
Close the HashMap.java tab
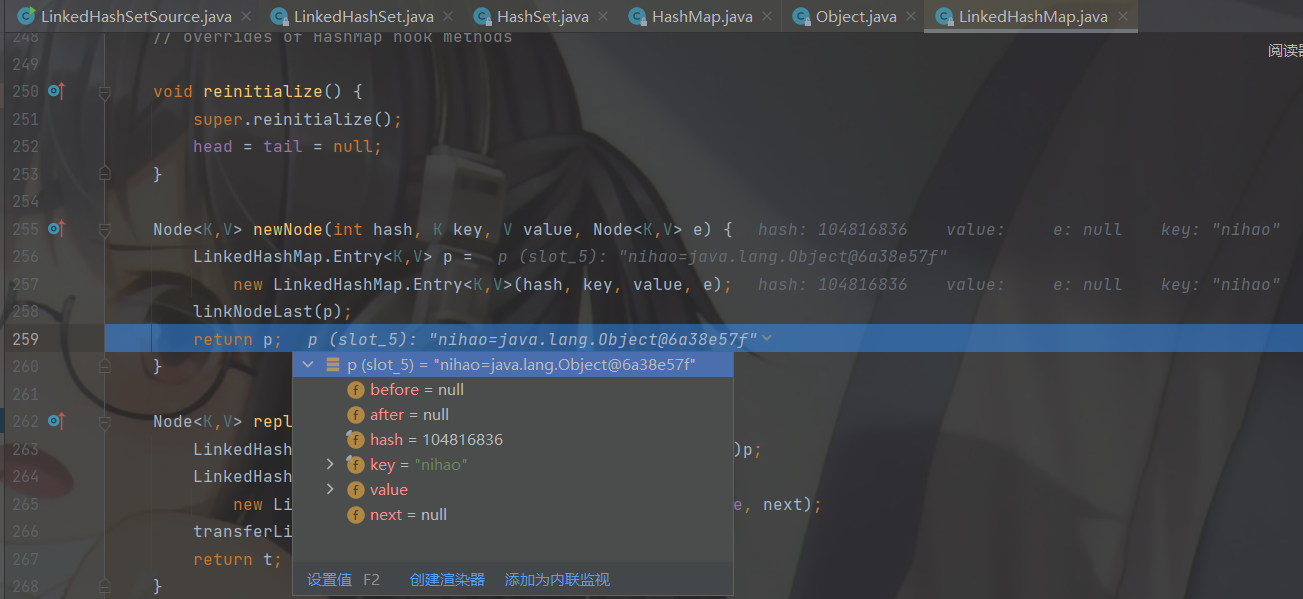765,17
